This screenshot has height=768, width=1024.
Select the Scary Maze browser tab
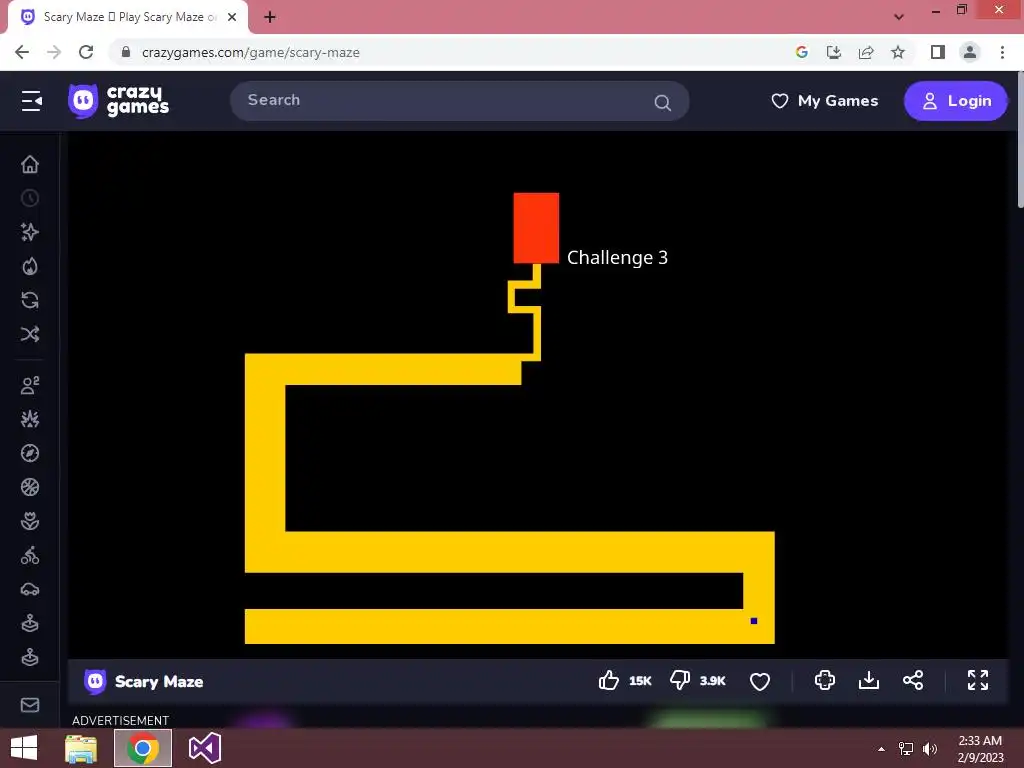[129, 17]
